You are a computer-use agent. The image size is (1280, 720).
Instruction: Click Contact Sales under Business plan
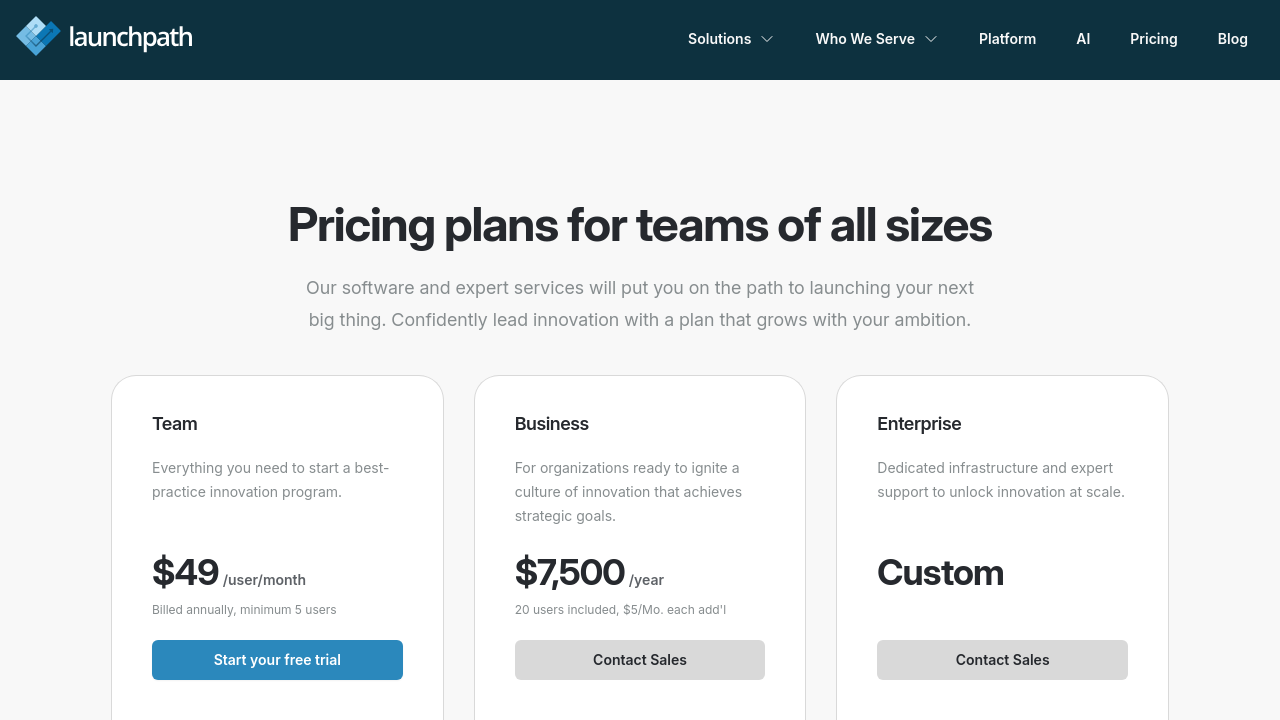640,660
